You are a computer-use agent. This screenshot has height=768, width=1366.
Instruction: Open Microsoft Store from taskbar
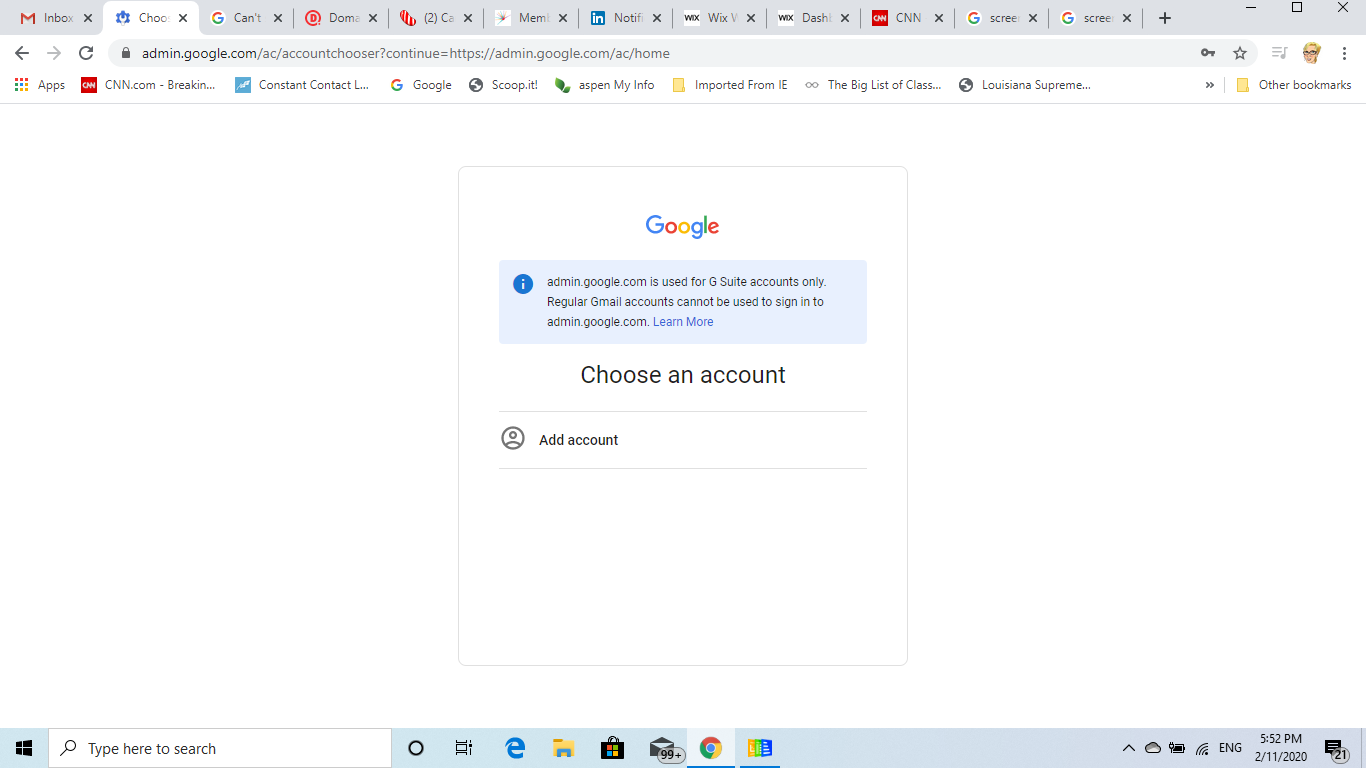[x=612, y=748]
